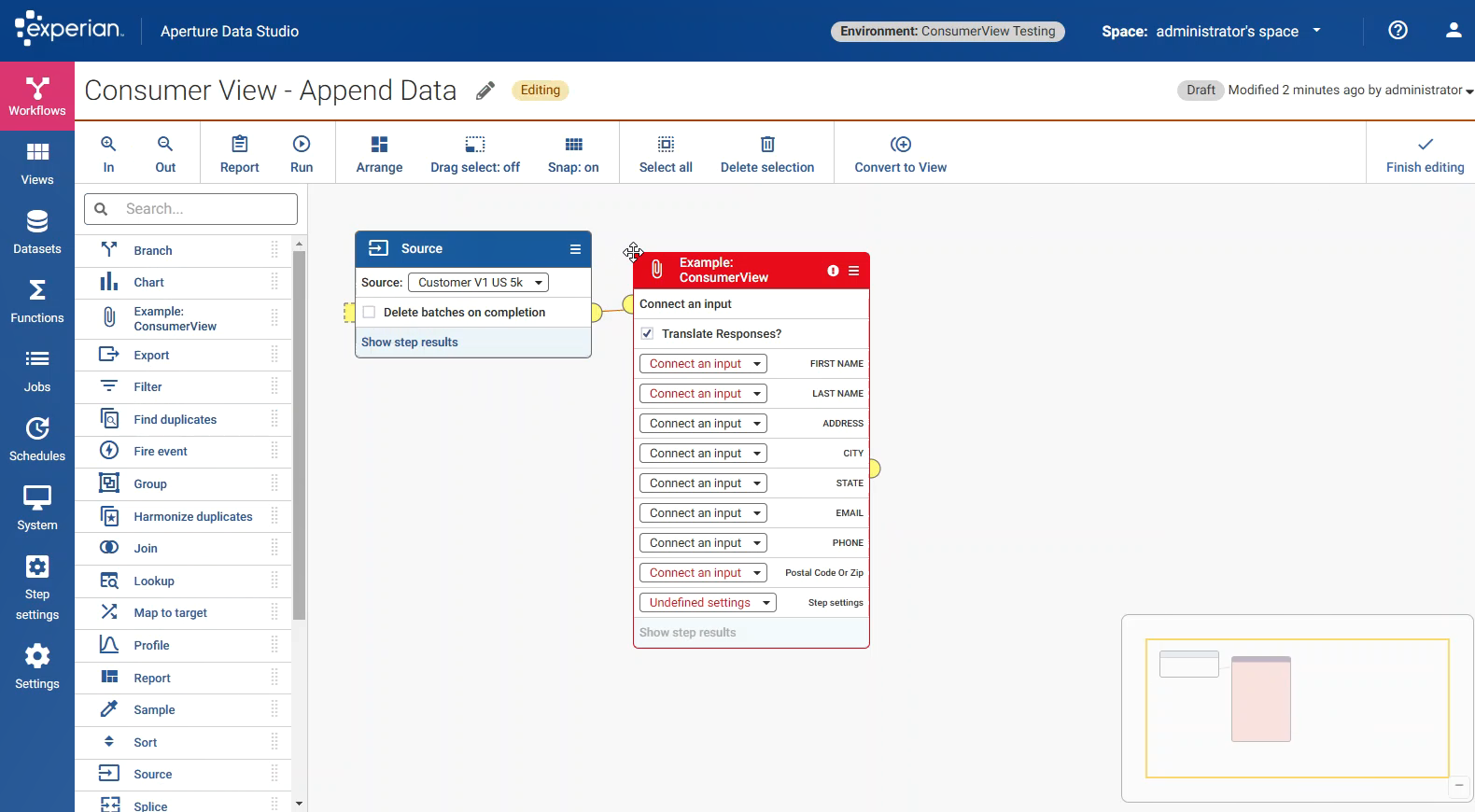Click the ConsumerView step warning icon
Image resolution: width=1475 pixels, height=812 pixels.
point(833,271)
